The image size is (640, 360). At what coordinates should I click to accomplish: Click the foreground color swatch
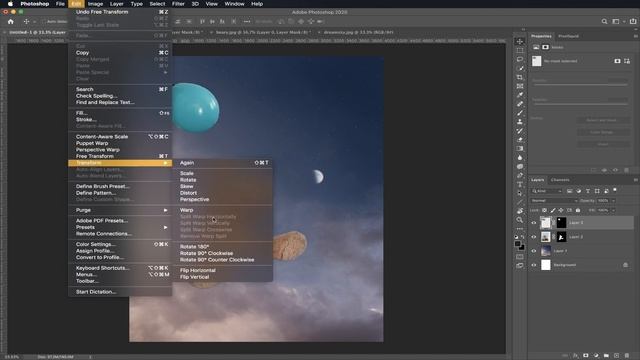[x=518, y=244]
